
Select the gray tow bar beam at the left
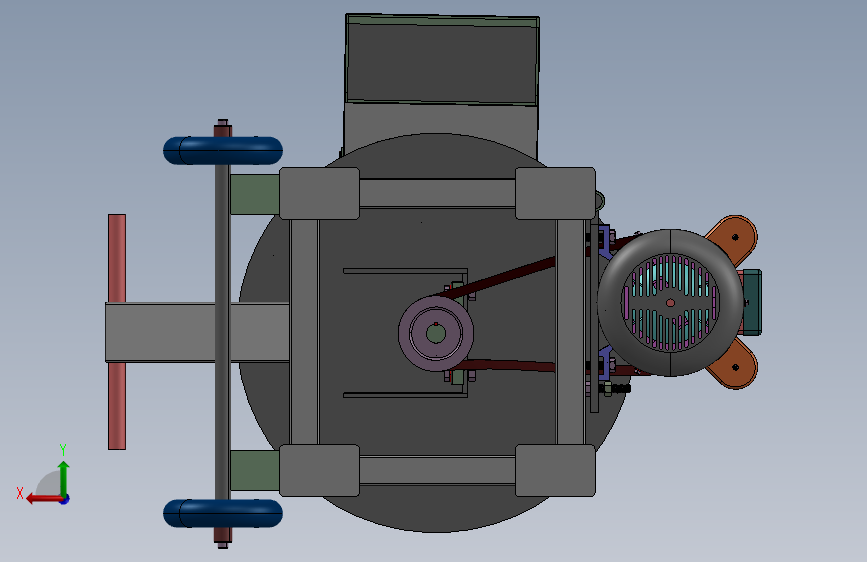point(197,332)
